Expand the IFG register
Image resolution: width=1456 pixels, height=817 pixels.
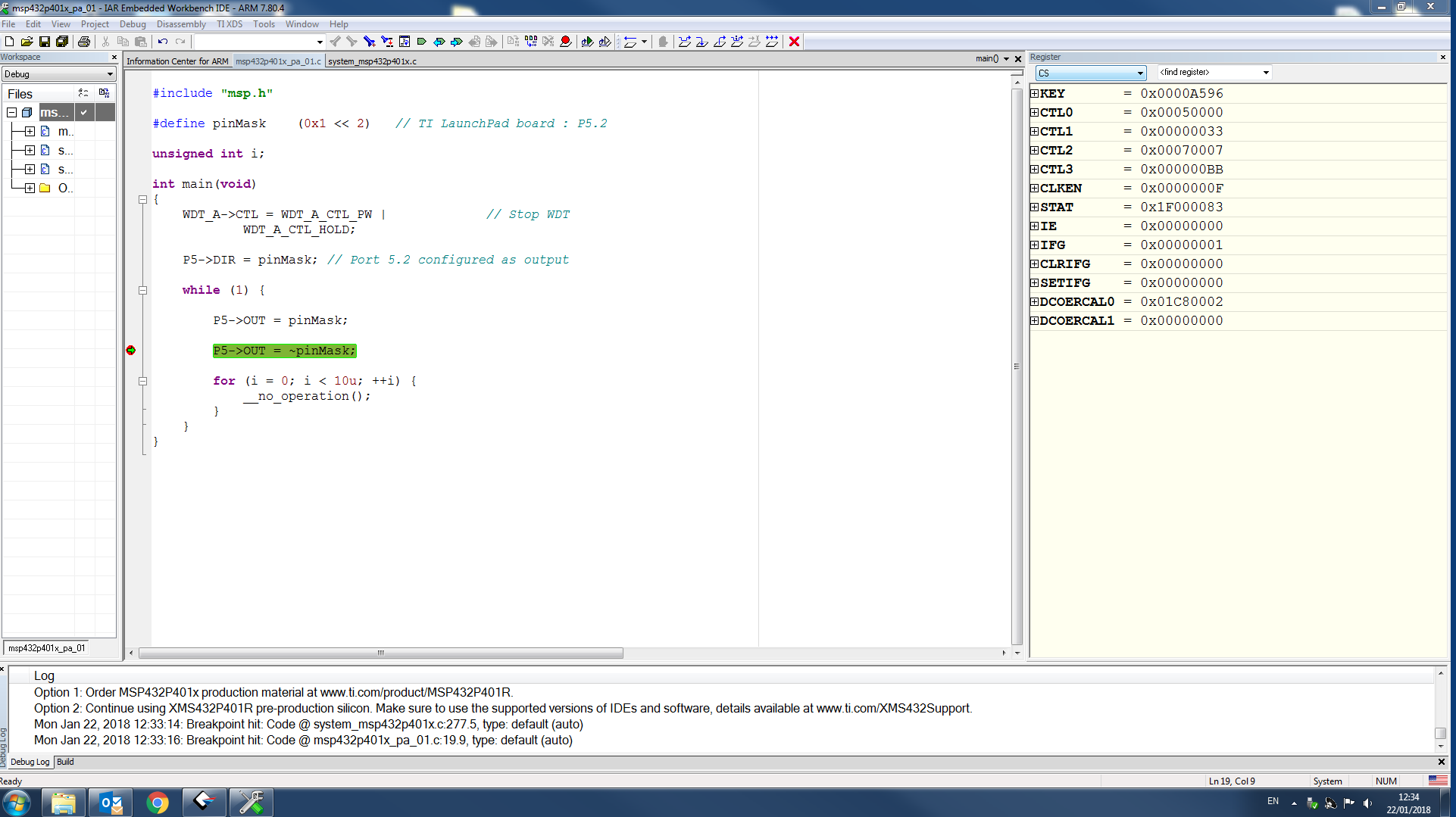coord(1035,245)
